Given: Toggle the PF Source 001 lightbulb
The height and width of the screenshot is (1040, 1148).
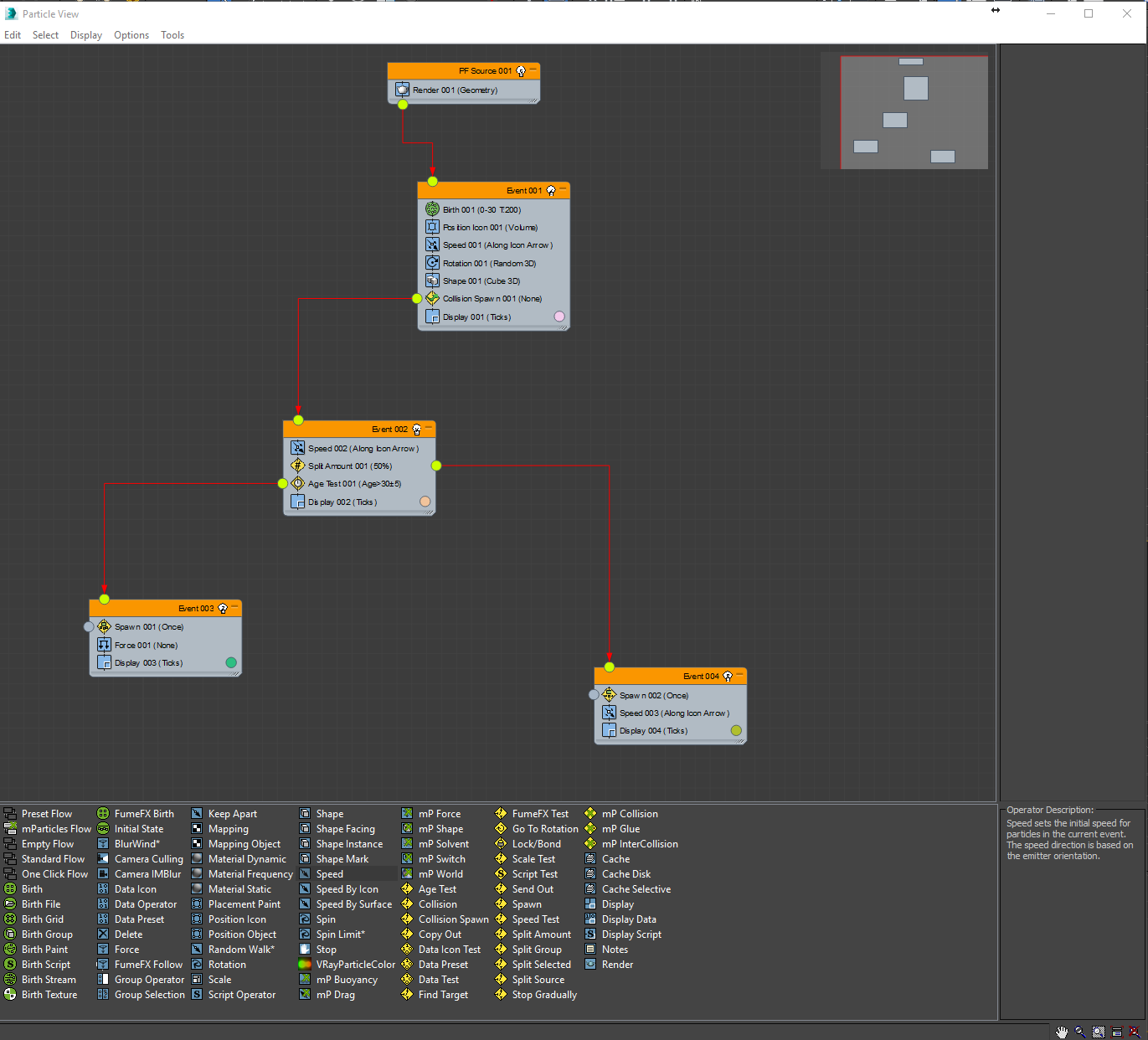Looking at the screenshot, I should click(x=521, y=71).
